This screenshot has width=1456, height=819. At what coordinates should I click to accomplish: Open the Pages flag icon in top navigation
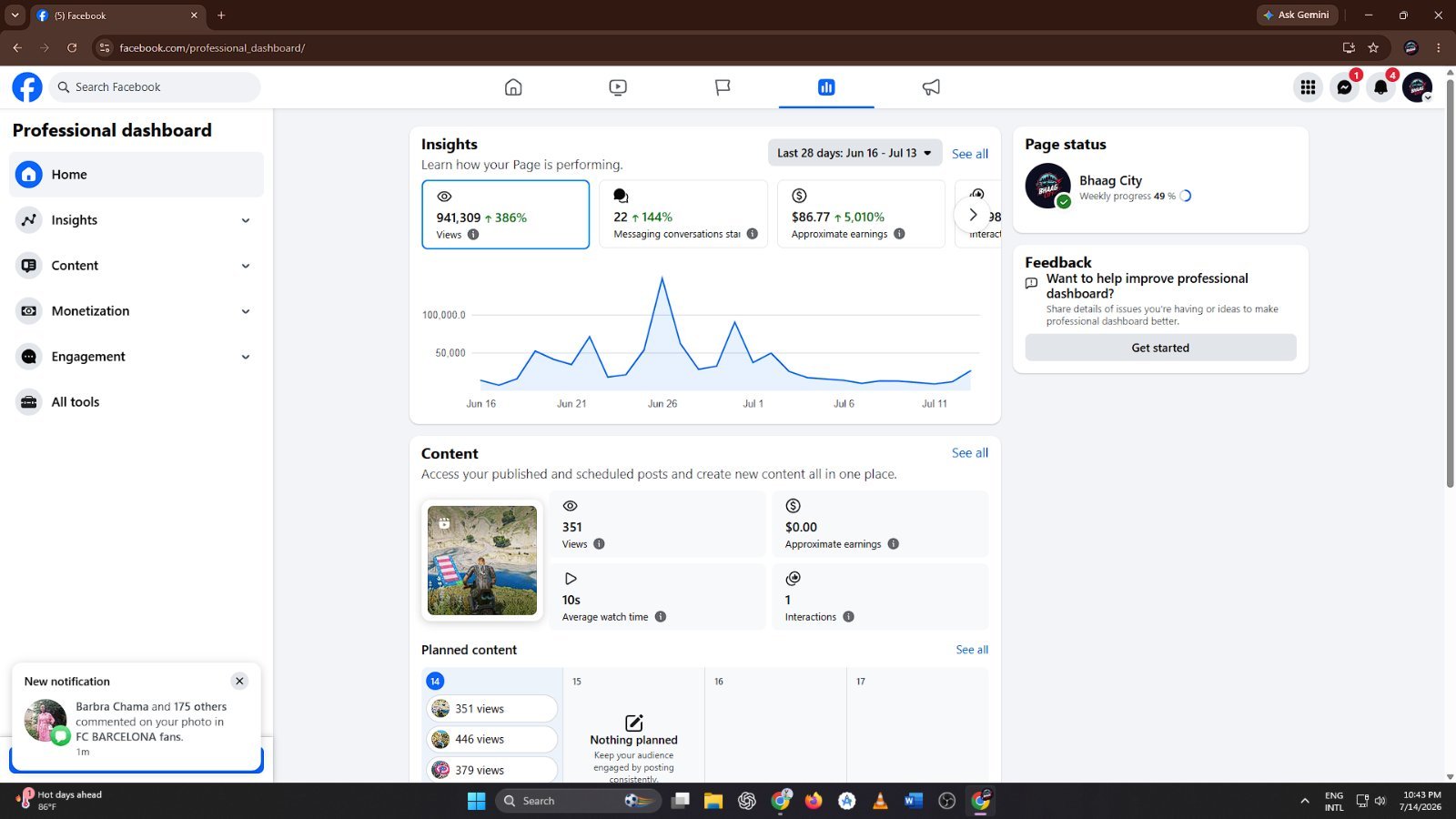click(x=723, y=87)
